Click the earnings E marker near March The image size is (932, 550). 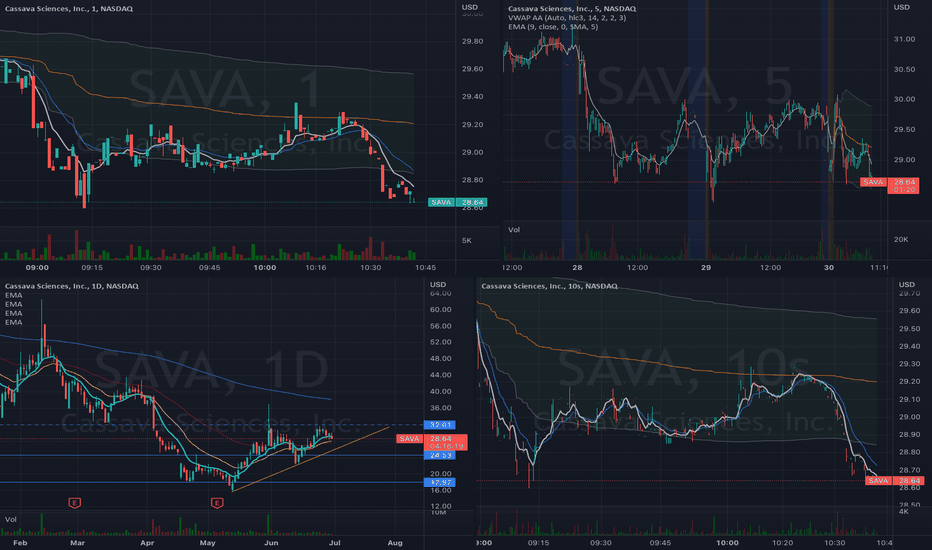point(74,503)
